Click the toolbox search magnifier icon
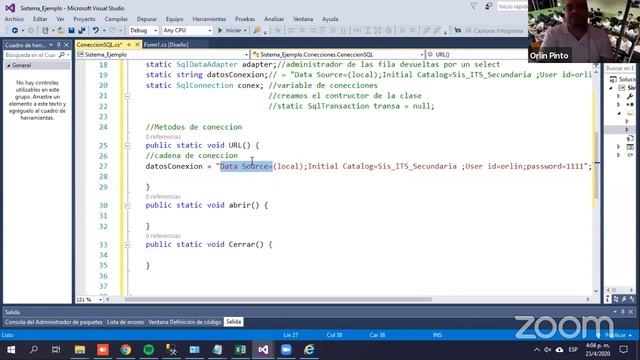 click(x=62, y=55)
